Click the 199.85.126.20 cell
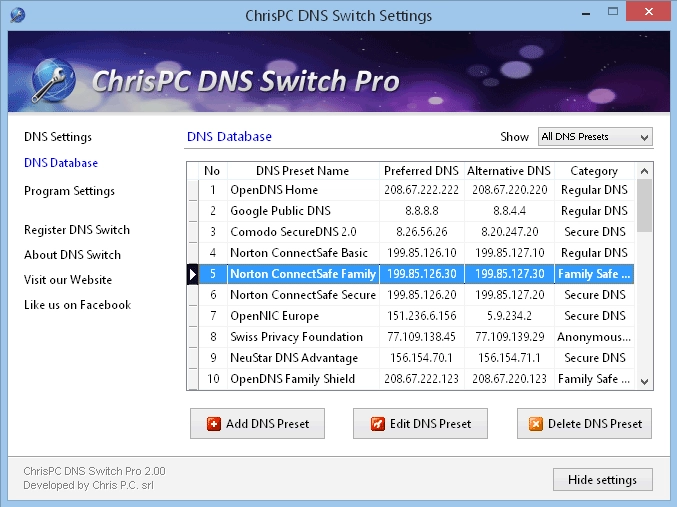This screenshot has width=677, height=507. (x=421, y=295)
